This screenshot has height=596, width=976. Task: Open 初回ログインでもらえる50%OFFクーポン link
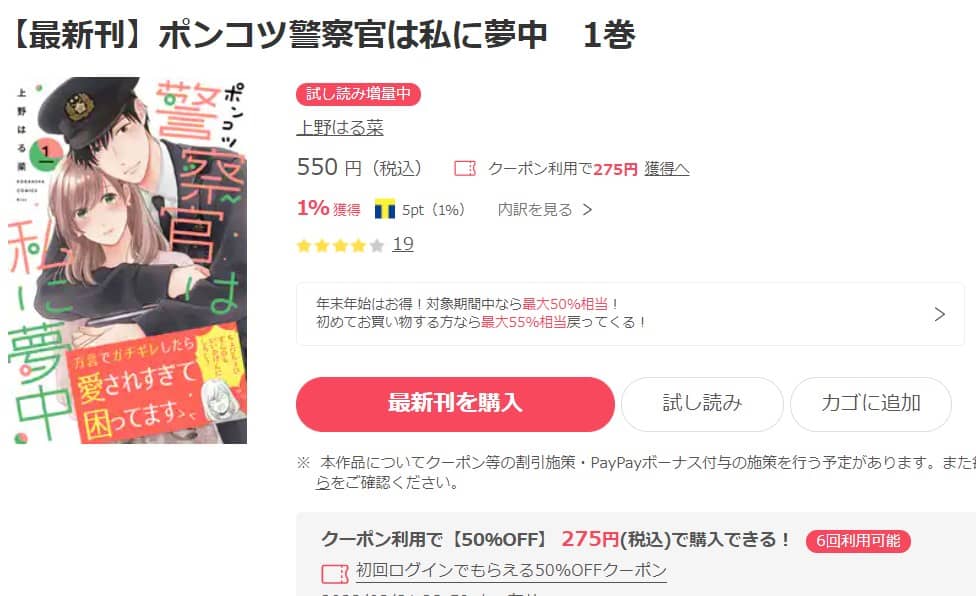(x=511, y=570)
